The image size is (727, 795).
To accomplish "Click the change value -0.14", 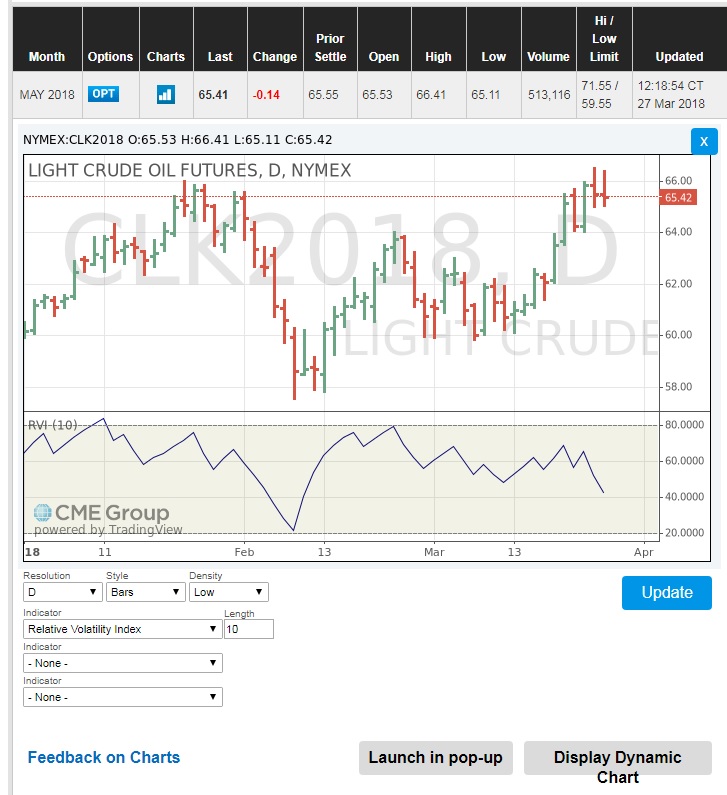I will tap(266, 95).
